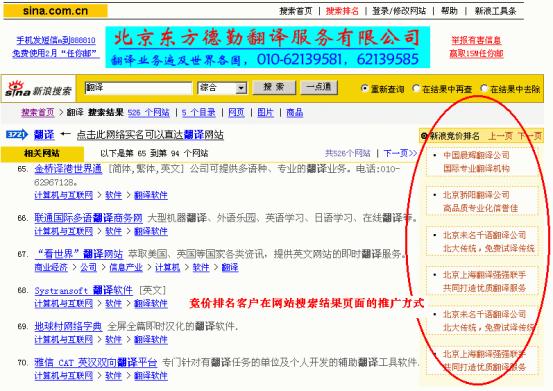Click the blue 3721 arrow icon
Image resolution: width=553 pixels, height=391 pixels.
coord(17,134)
